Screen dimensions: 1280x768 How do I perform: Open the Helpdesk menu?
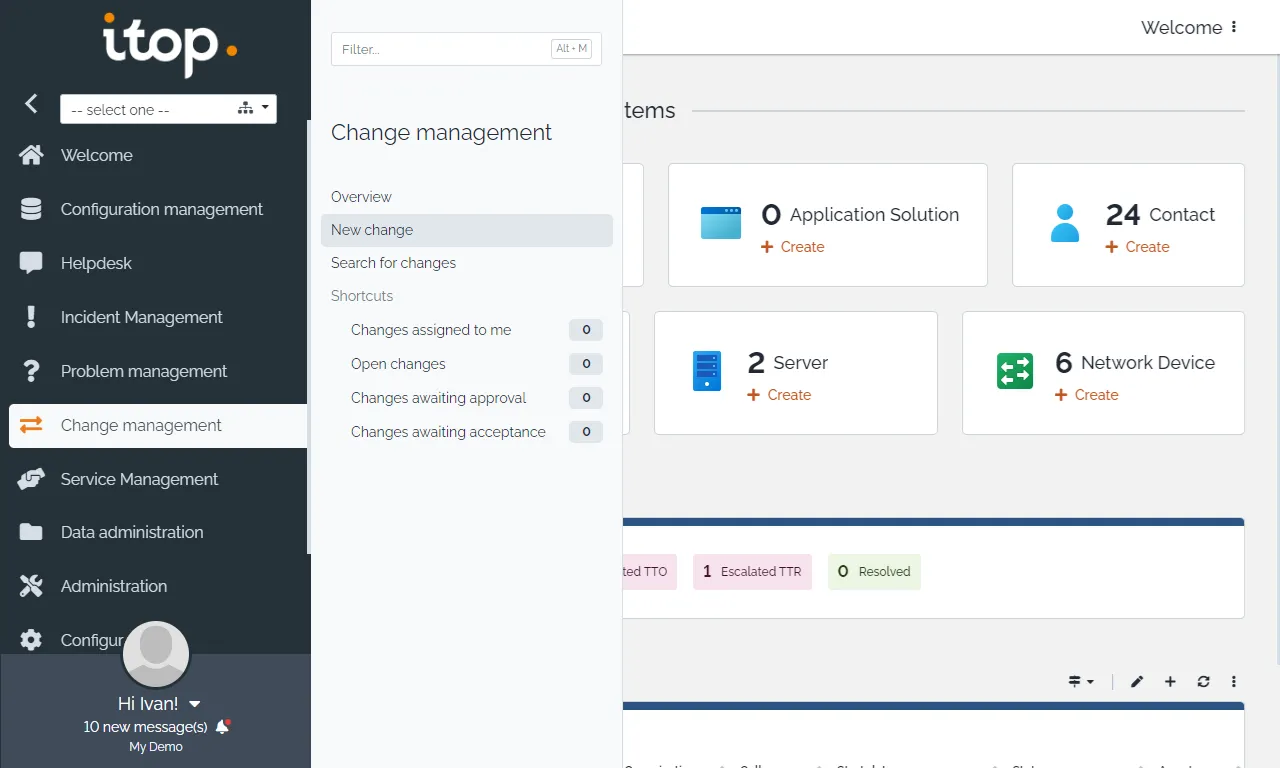[96, 263]
